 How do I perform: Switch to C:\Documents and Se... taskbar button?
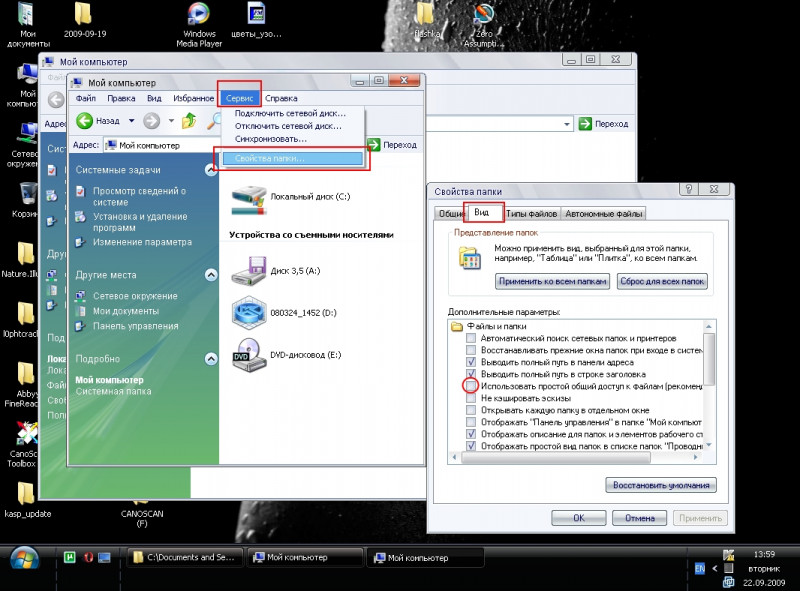pyautogui.click(x=185, y=557)
